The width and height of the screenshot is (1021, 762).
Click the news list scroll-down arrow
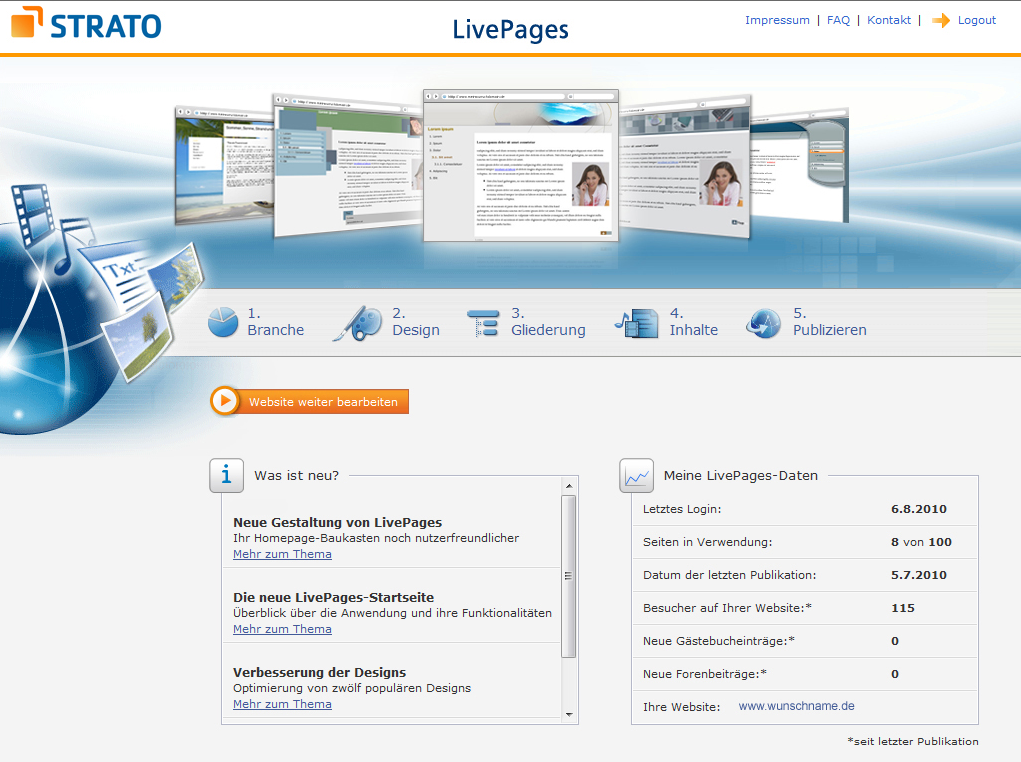coord(569,714)
